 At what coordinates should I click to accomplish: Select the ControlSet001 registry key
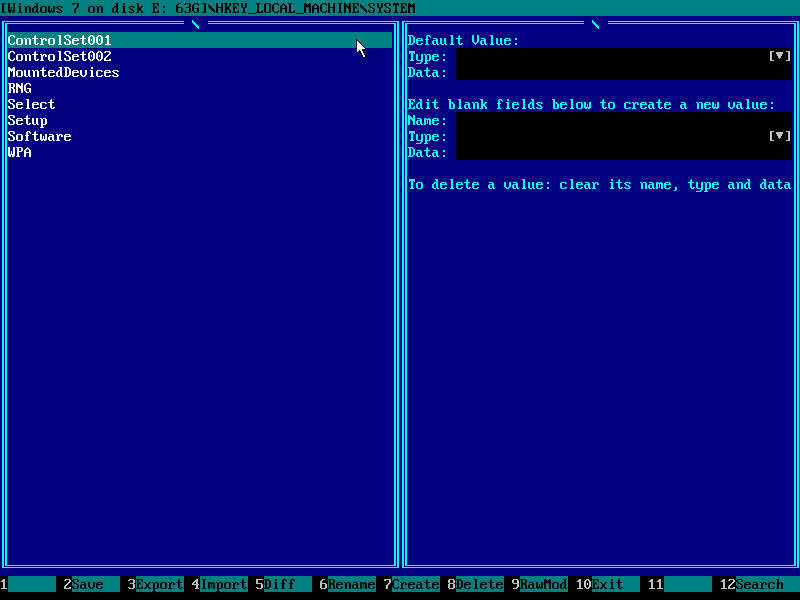[199, 40]
